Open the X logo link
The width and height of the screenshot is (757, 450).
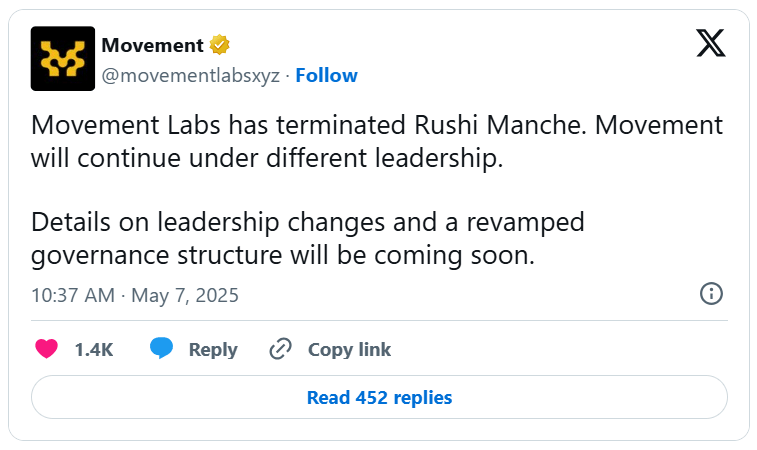[710, 44]
